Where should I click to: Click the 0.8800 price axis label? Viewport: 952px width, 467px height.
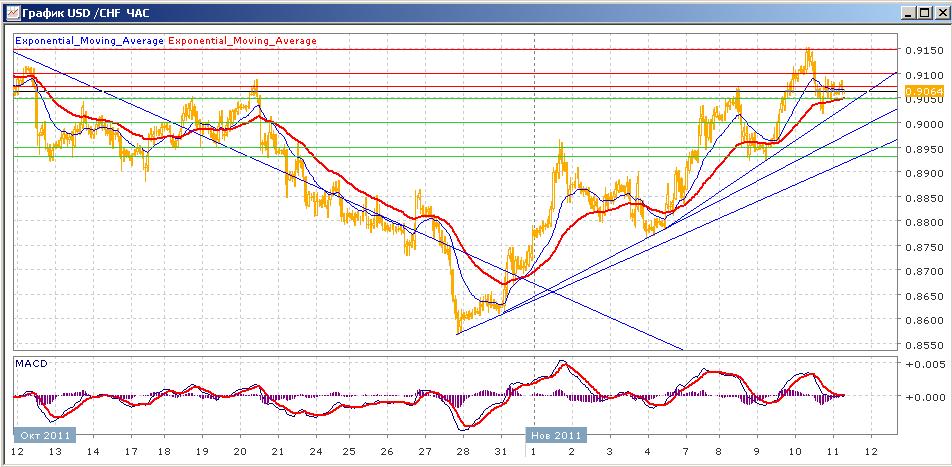[x=924, y=222]
